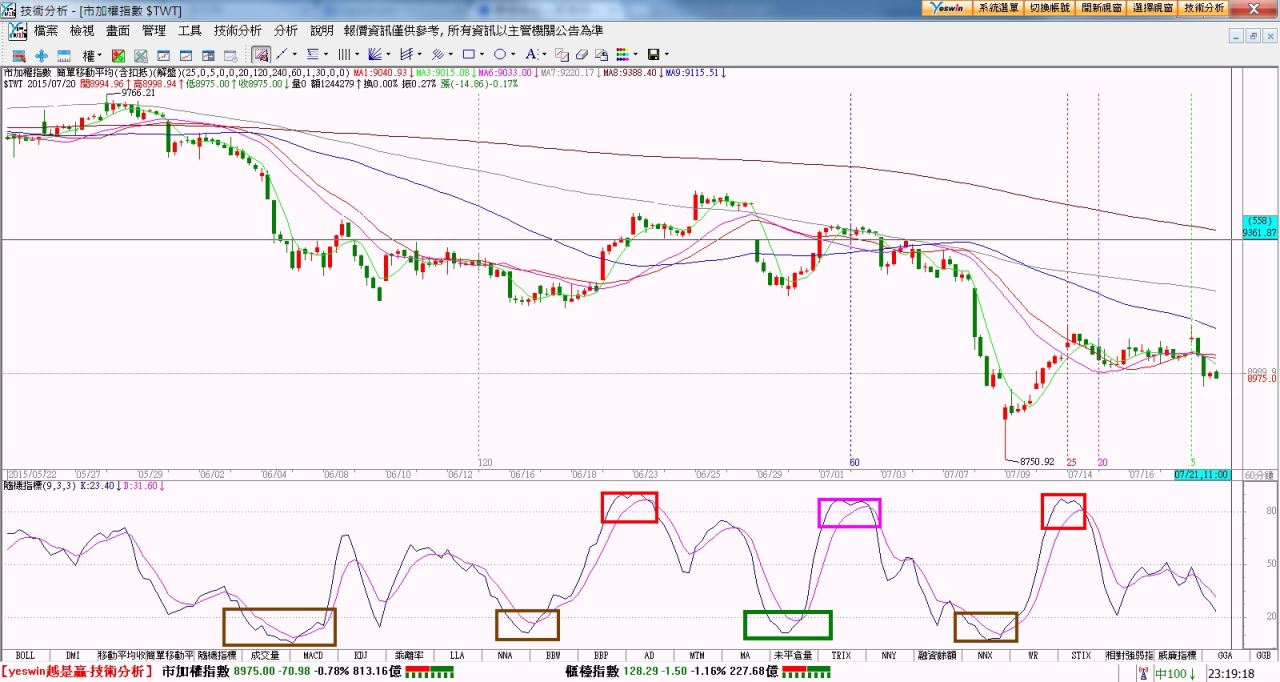This screenshot has width=1280, height=682.
Task: Click the 開新視窗 button
Action: tap(1101, 7)
